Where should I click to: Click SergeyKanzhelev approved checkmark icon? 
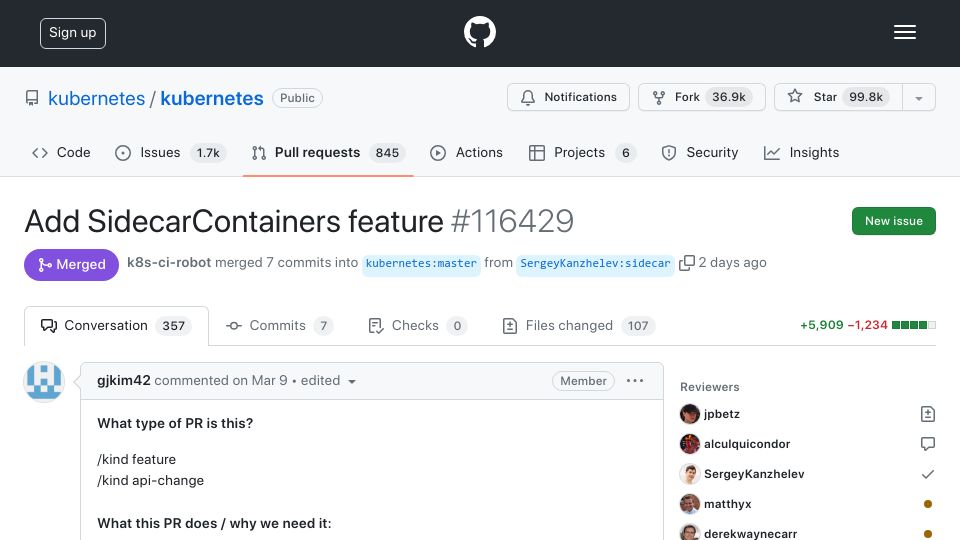[928, 474]
